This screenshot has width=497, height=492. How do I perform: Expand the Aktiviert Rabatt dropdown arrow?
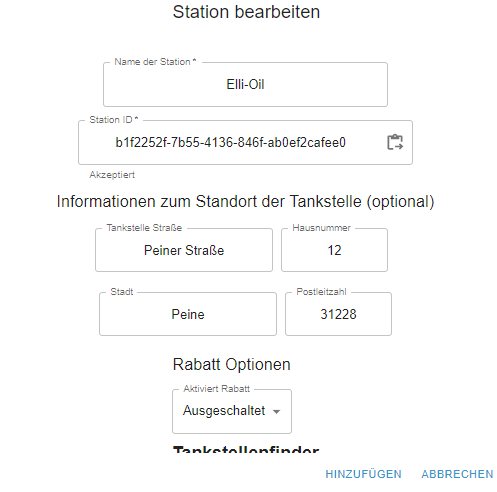(276, 412)
